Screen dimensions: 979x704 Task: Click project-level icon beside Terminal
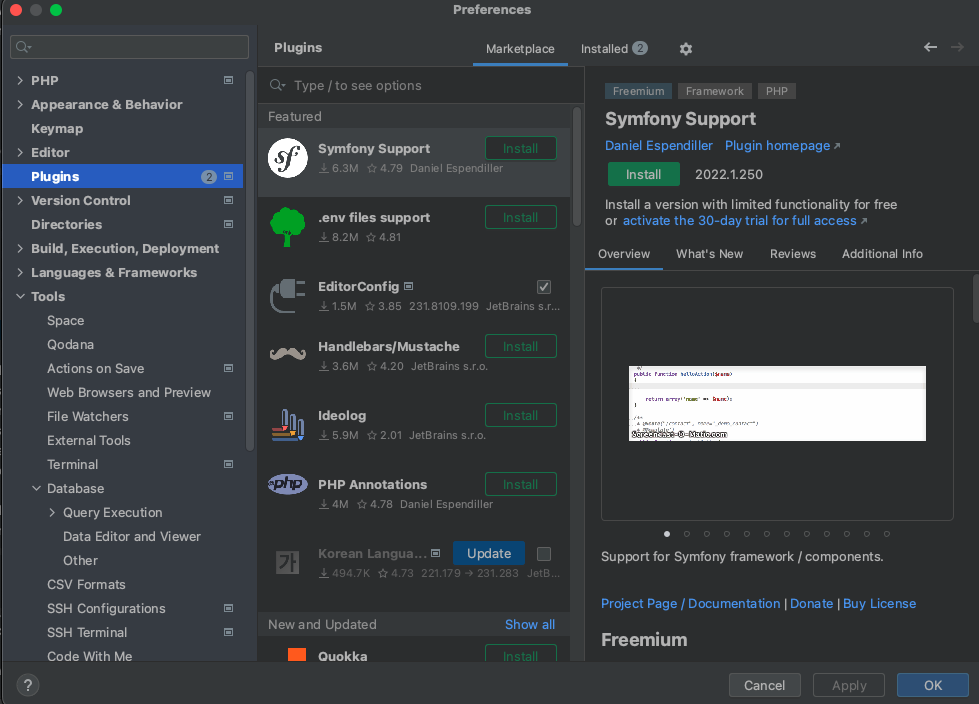point(229,464)
